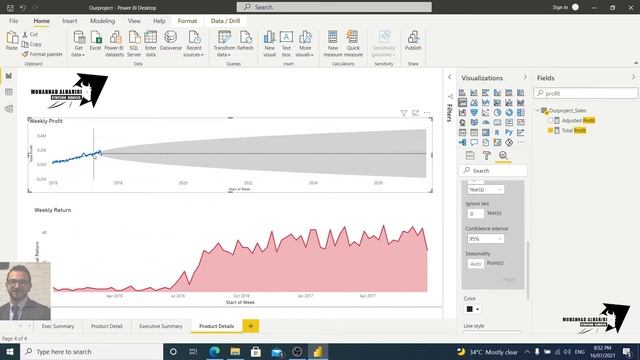Screen dimensions: 640x360
Task: Select the Matrix visual
Action: click(485, 132)
